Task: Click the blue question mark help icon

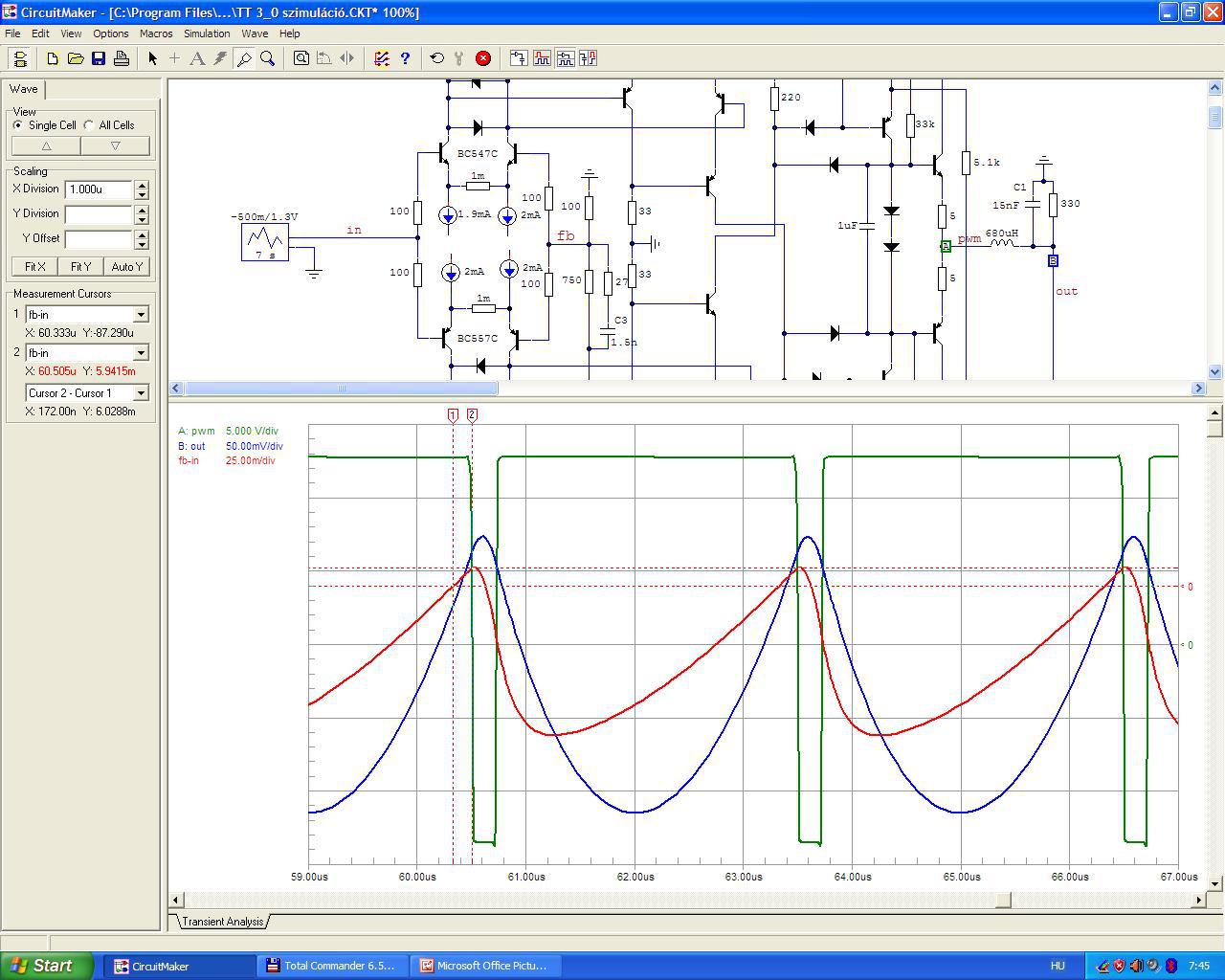Action: click(405, 58)
